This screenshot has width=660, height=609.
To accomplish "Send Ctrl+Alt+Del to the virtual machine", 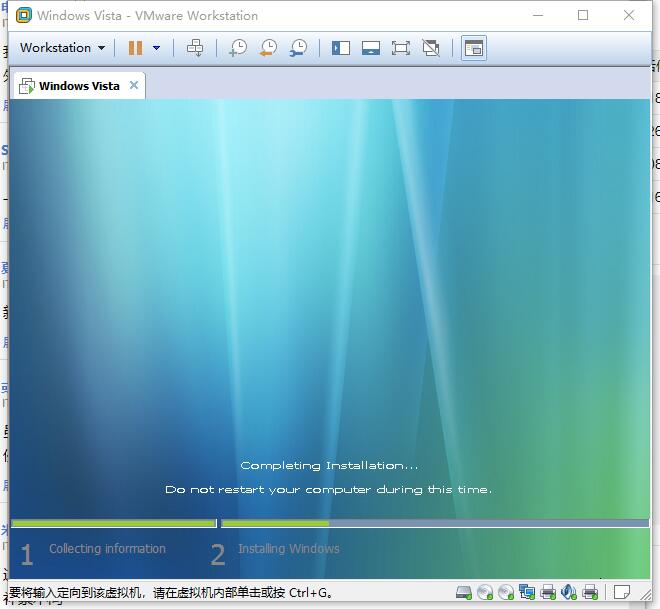I will (195, 48).
